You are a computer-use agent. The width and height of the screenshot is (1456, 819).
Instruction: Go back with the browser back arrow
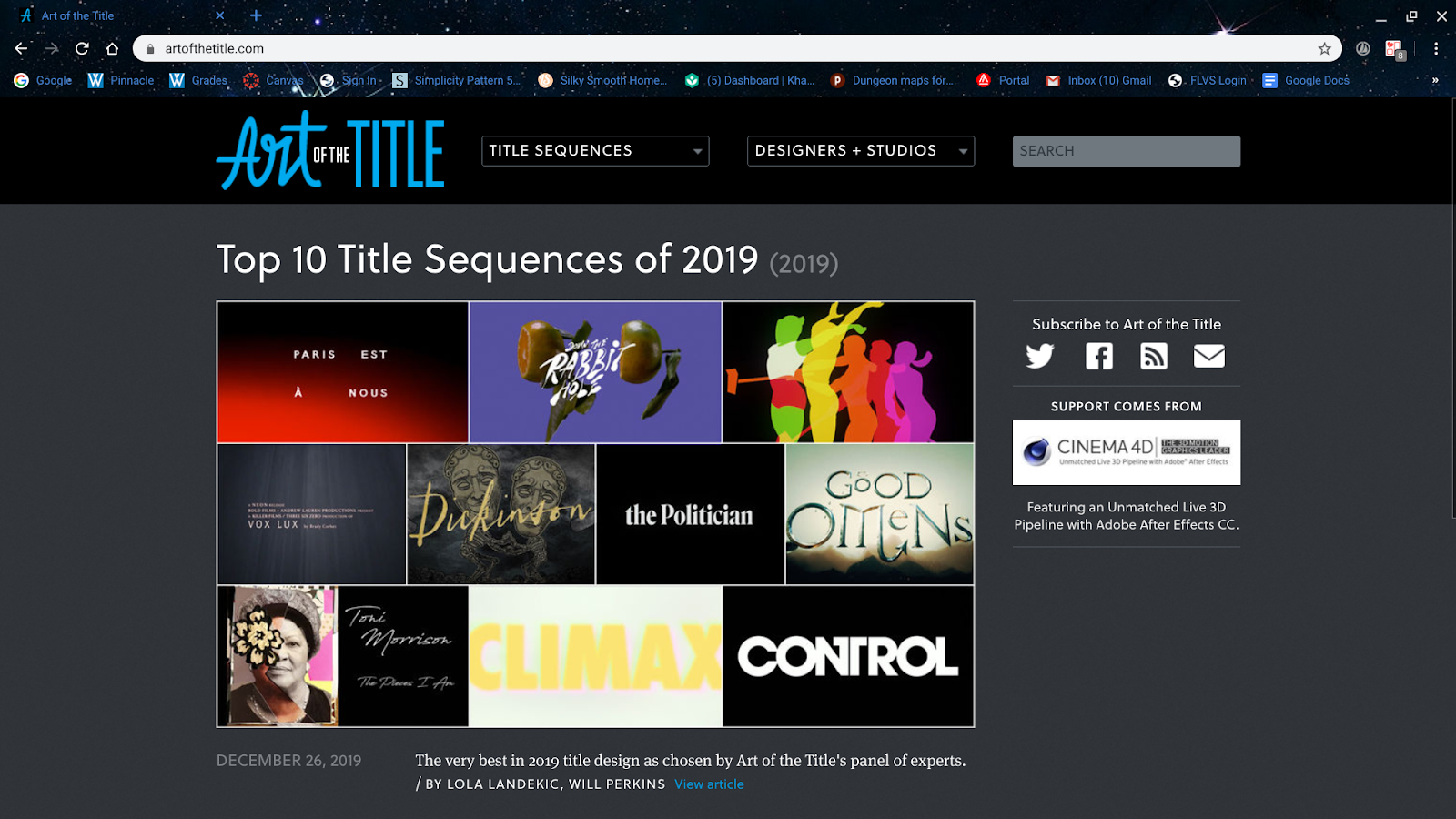[x=22, y=48]
